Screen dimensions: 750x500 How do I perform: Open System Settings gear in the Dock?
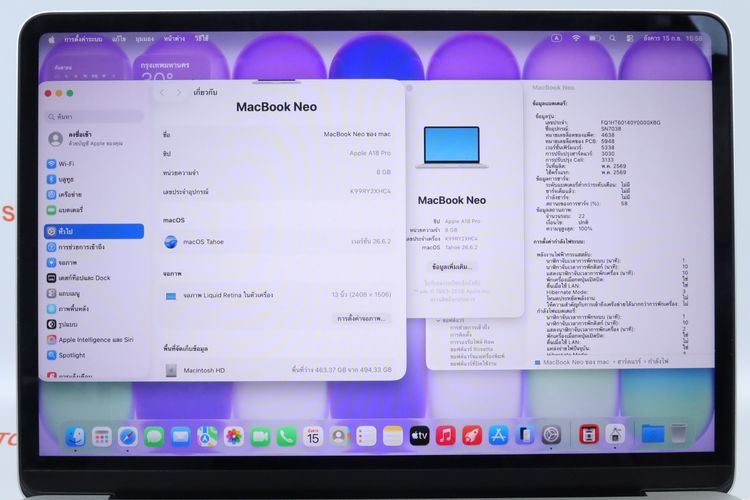click(x=551, y=435)
